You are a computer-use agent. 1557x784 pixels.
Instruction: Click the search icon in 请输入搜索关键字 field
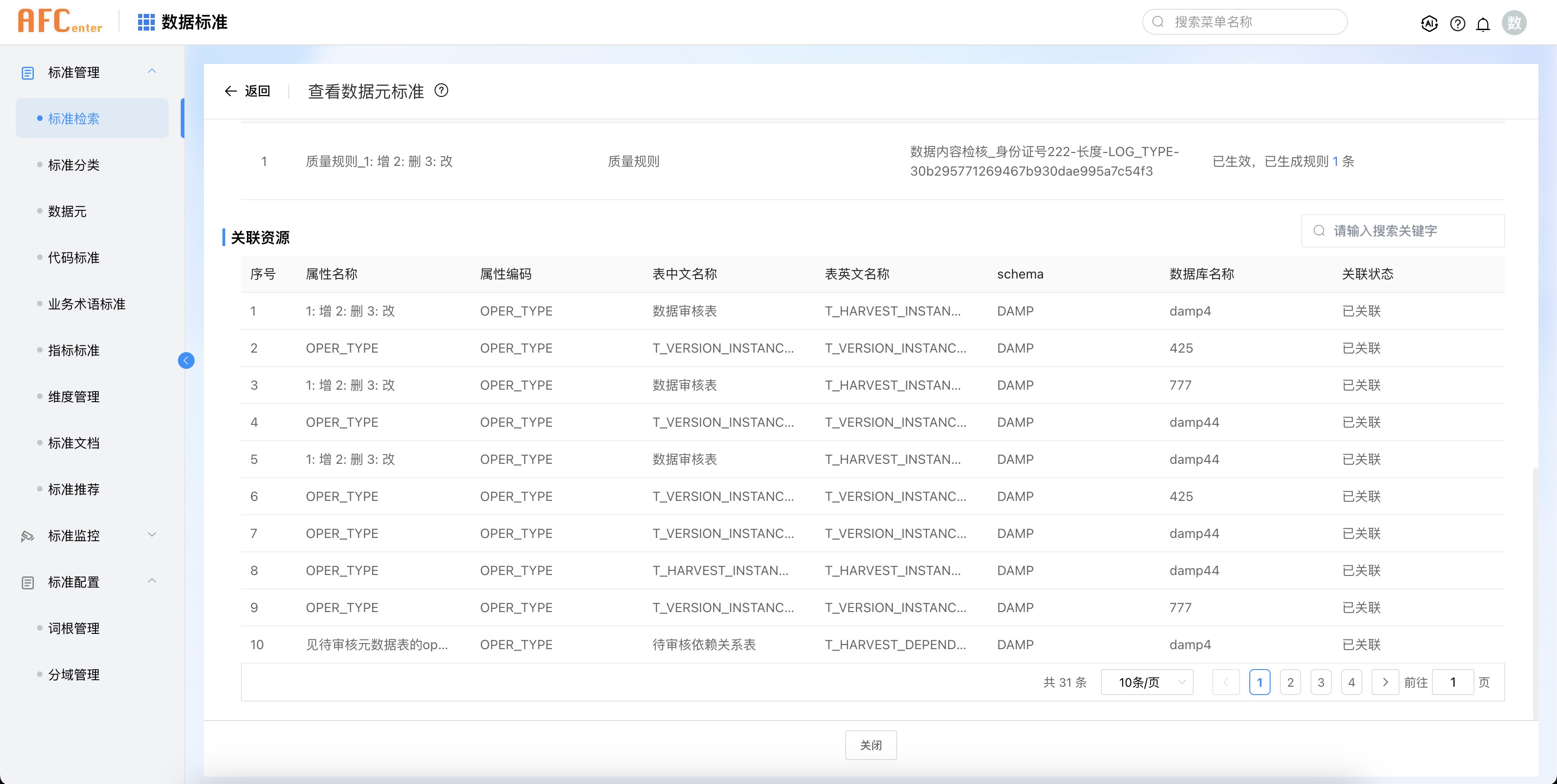pyautogui.click(x=1319, y=231)
